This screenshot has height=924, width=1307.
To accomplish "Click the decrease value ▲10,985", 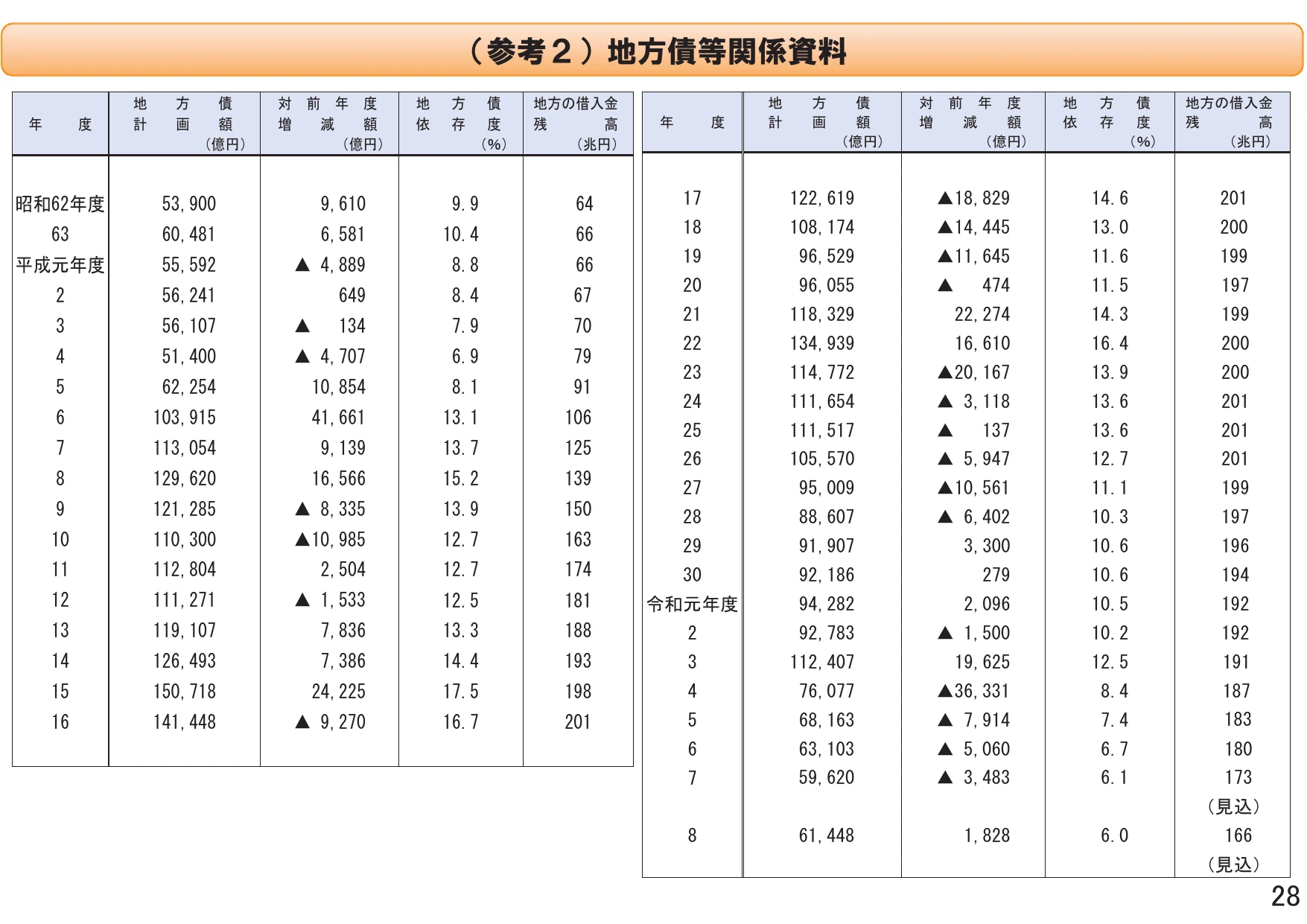I will pos(331,540).
